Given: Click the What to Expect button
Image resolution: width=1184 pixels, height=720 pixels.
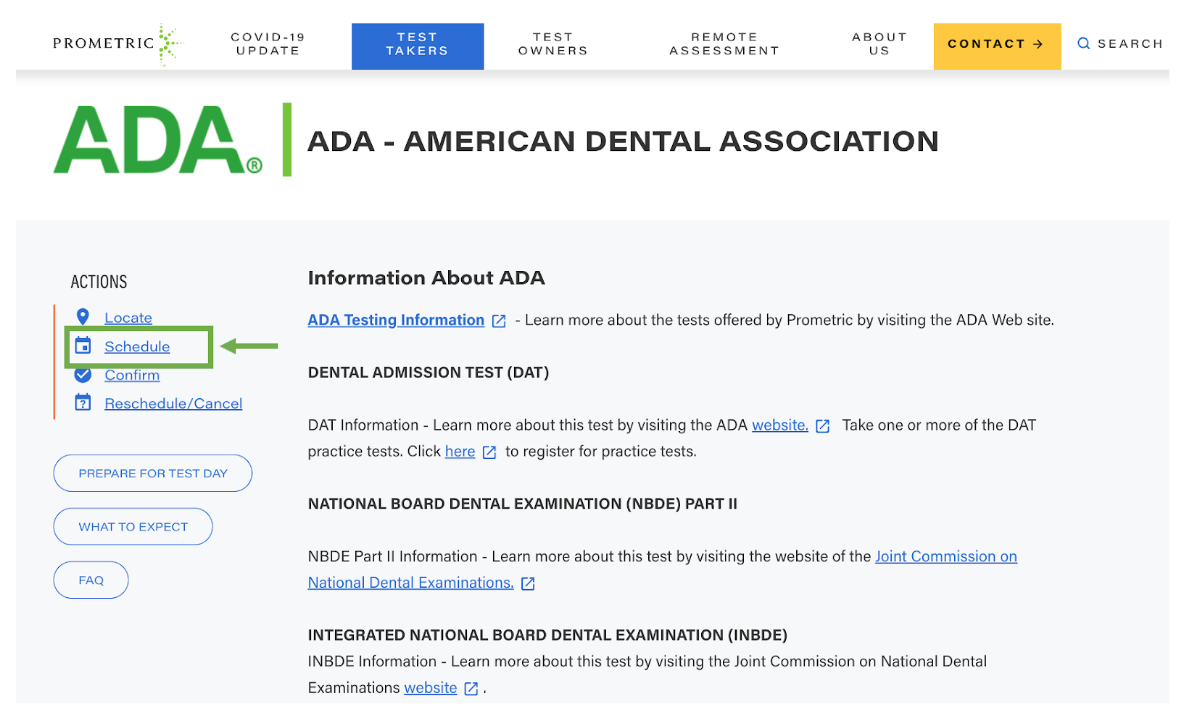Looking at the screenshot, I should 133,527.
